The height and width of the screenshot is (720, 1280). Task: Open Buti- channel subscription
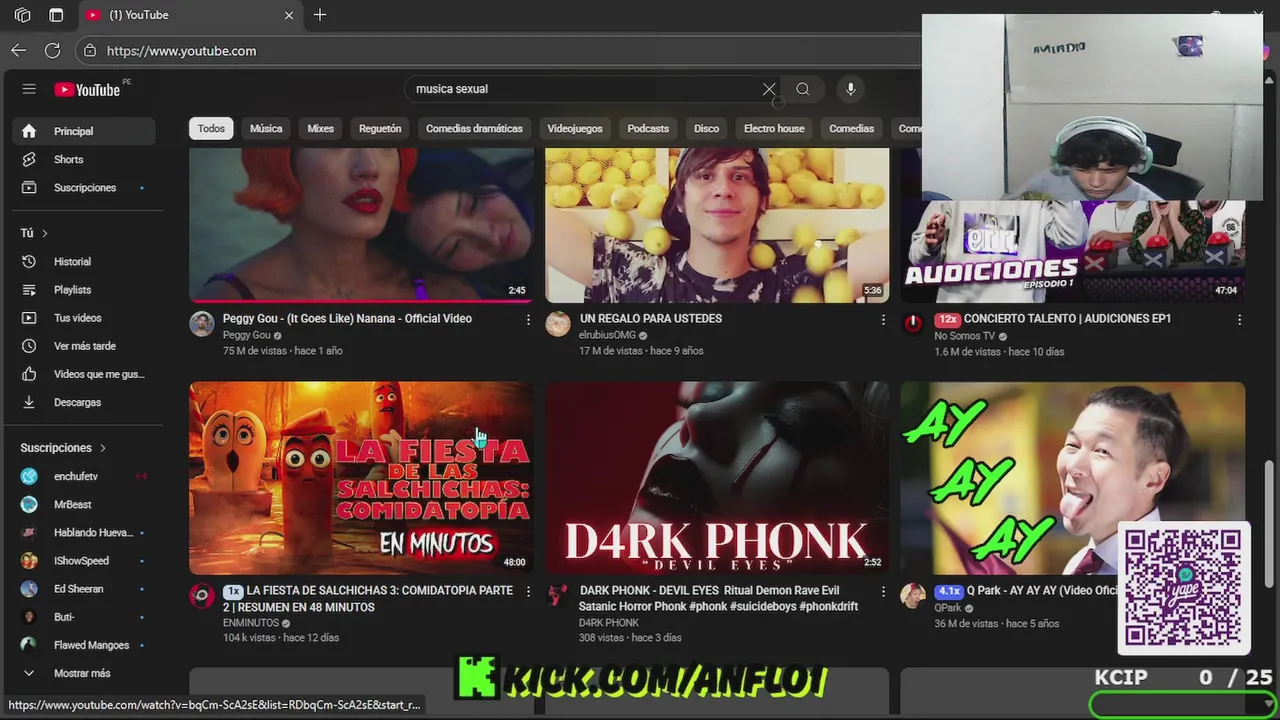(x=83, y=617)
